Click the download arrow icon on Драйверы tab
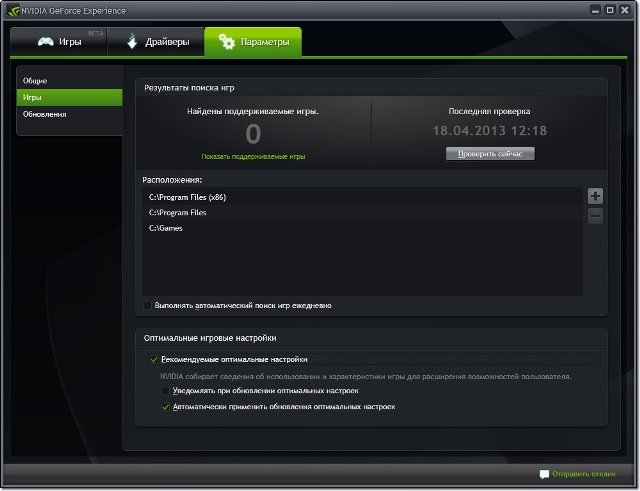This screenshot has height=491, width=640. tap(132, 41)
